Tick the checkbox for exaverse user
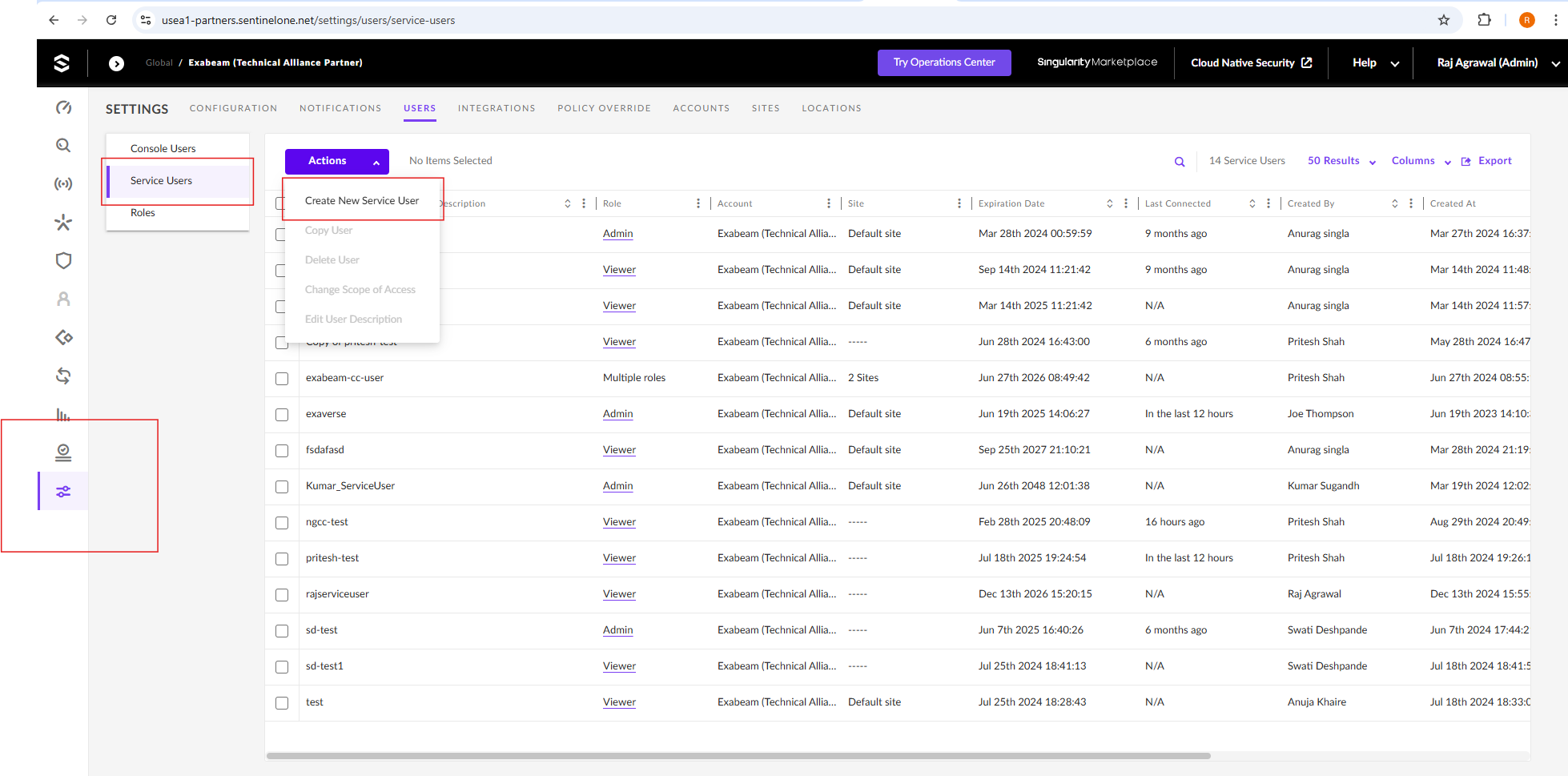The height and width of the screenshot is (776, 1568). click(282, 415)
